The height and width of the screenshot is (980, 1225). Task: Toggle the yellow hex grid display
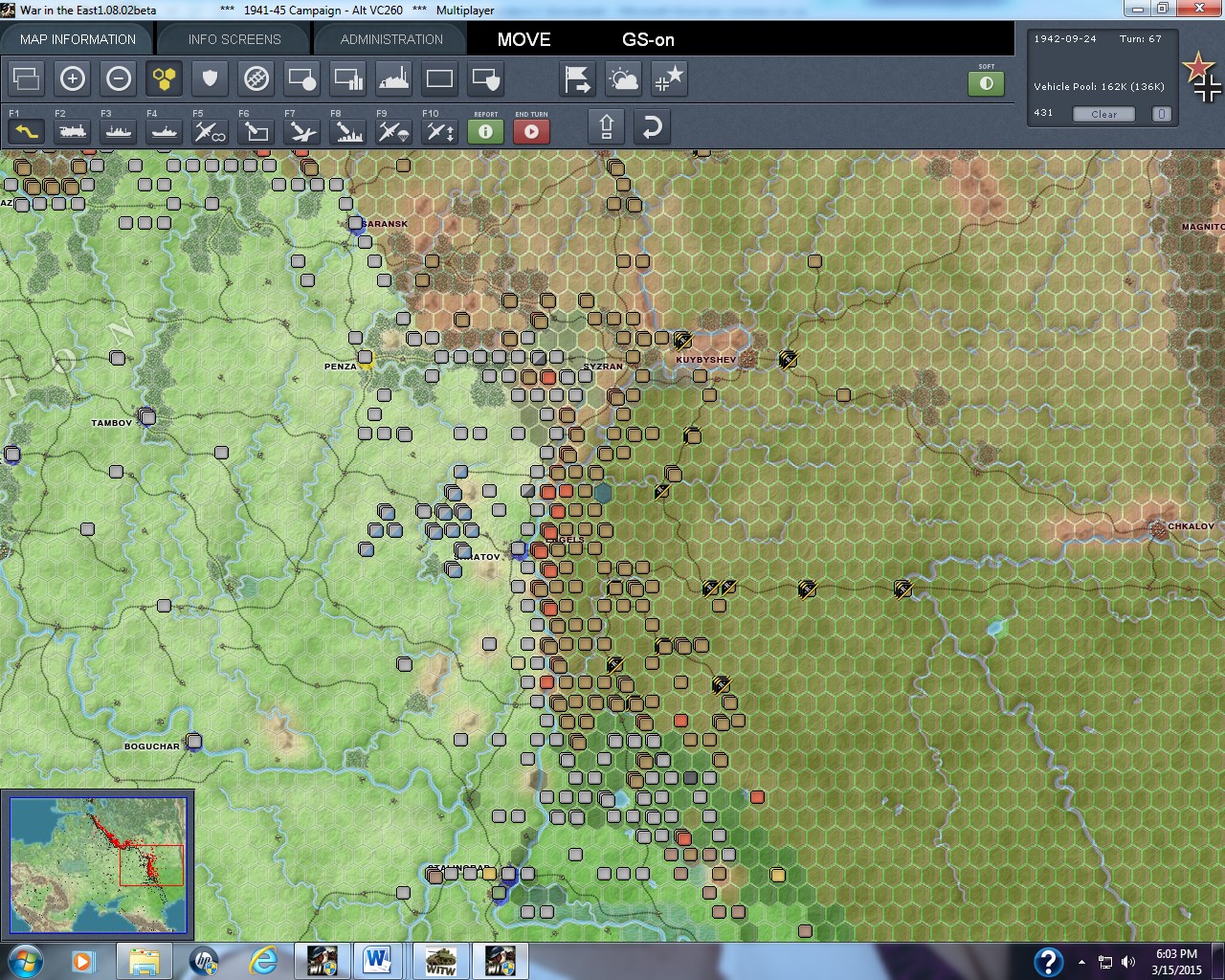point(165,78)
